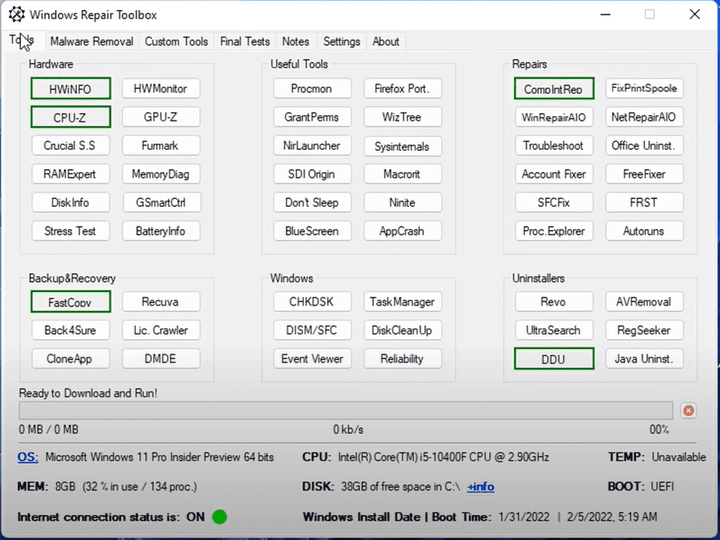Click the OS information link
720x540 pixels.
tap(28, 457)
